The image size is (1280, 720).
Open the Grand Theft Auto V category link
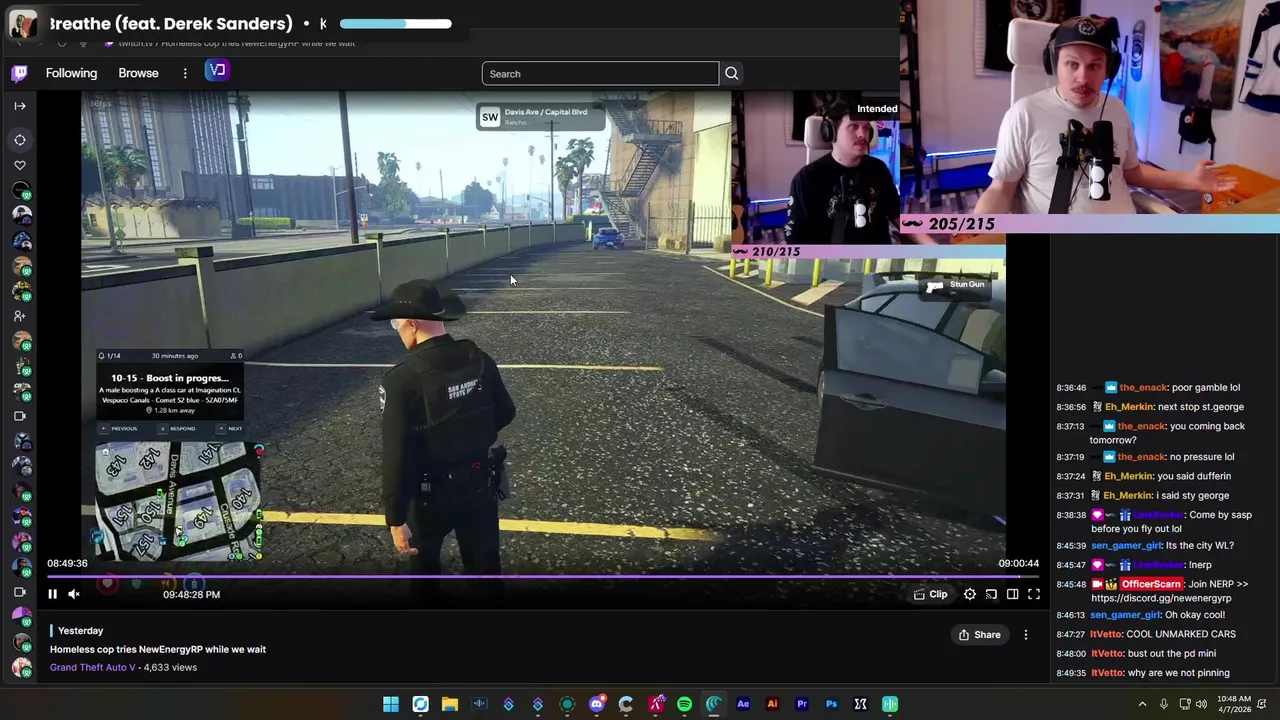coord(92,667)
